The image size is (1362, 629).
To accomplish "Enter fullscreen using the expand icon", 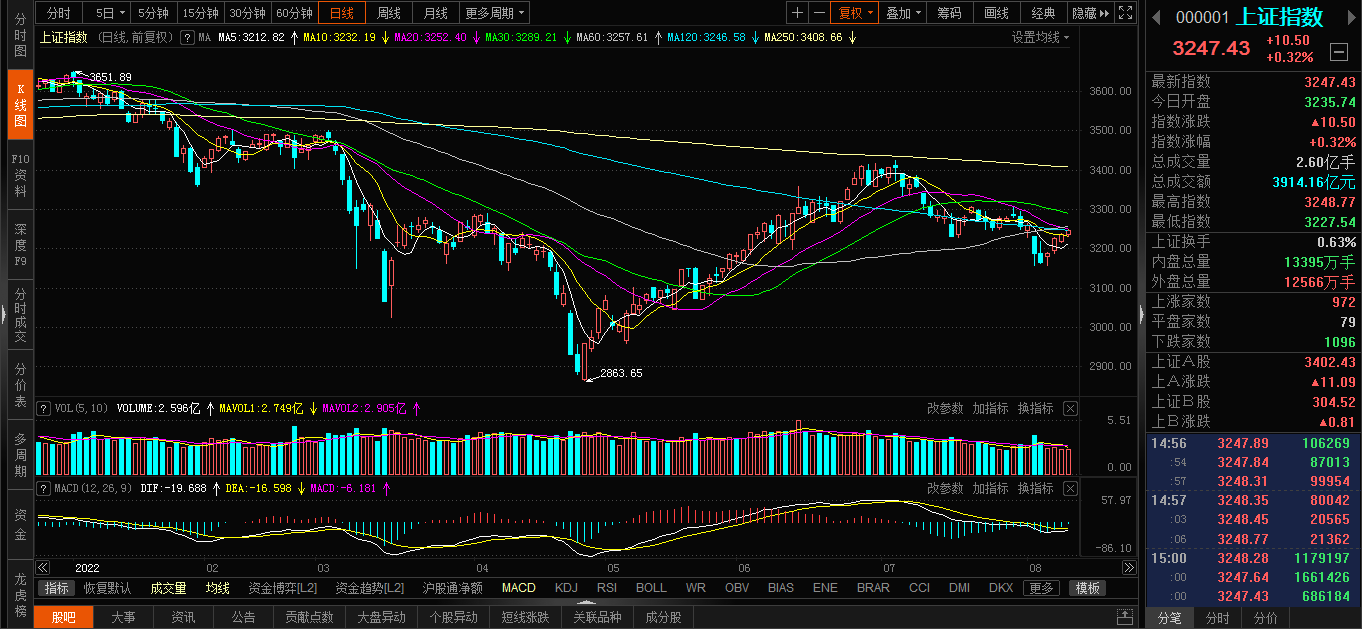I will [x=1125, y=13].
